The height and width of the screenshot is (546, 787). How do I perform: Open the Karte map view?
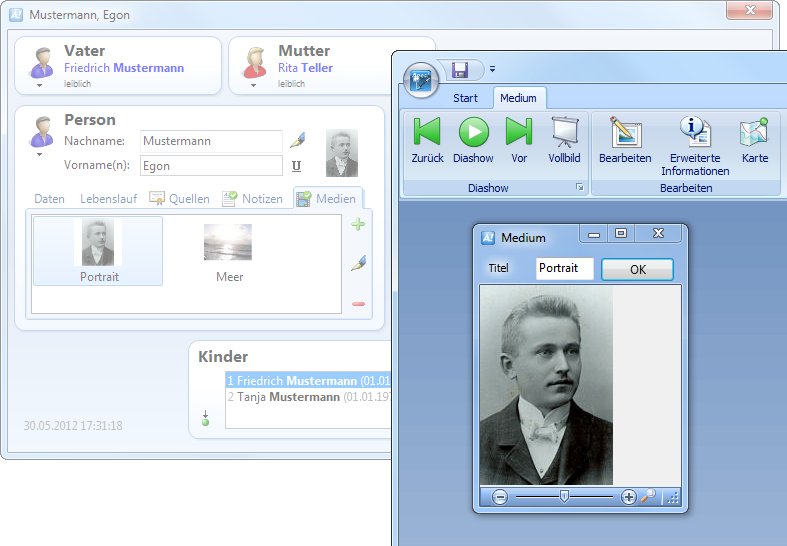(x=754, y=132)
